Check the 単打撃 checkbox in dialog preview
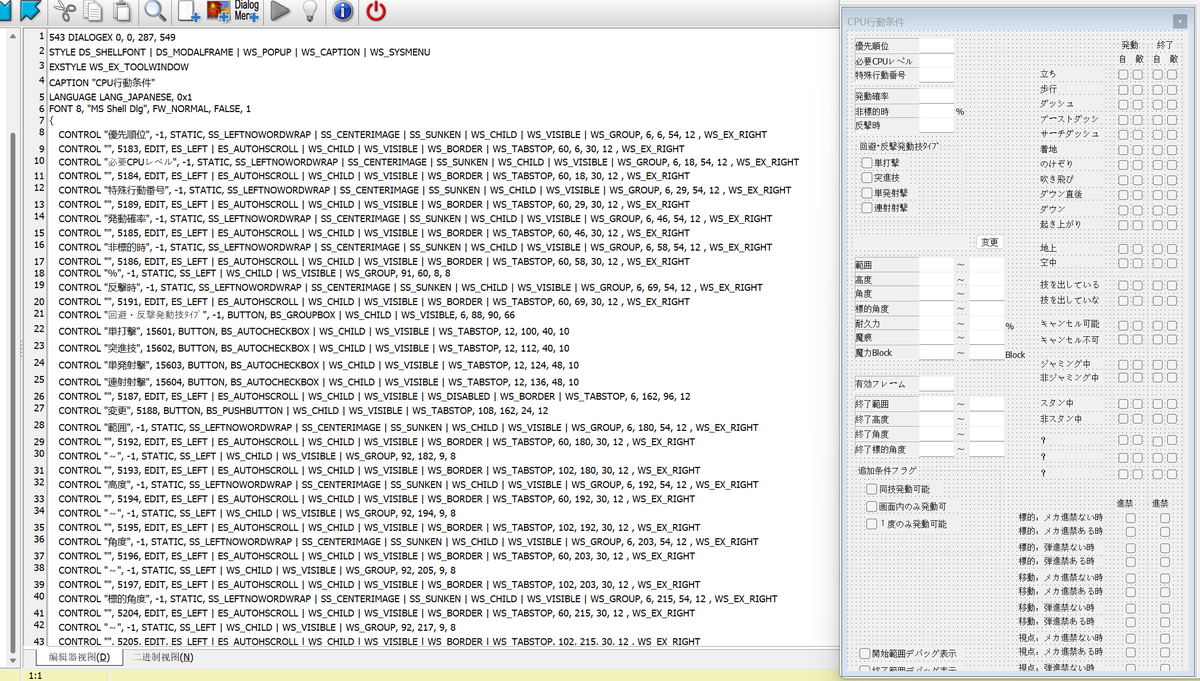 pyautogui.click(x=868, y=162)
